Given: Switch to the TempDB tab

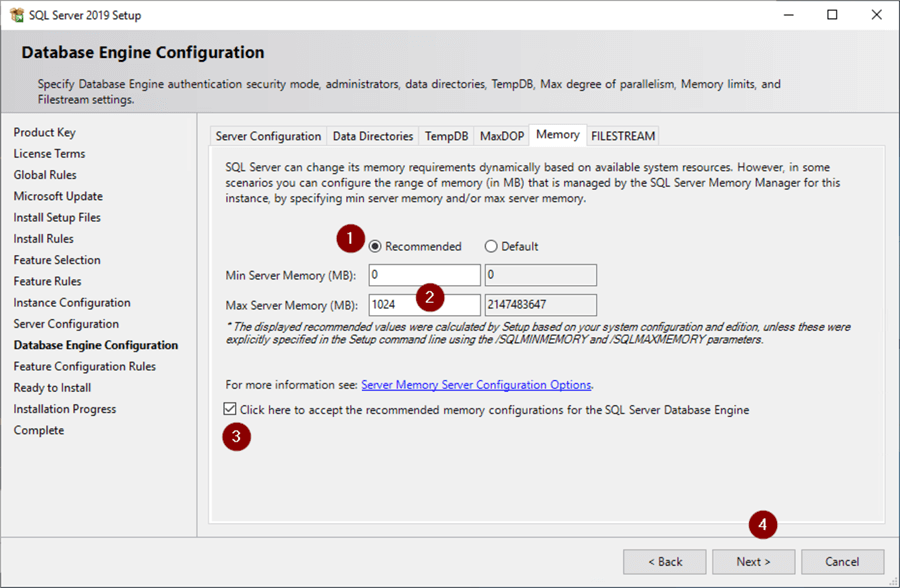Looking at the screenshot, I should click(x=446, y=136).
